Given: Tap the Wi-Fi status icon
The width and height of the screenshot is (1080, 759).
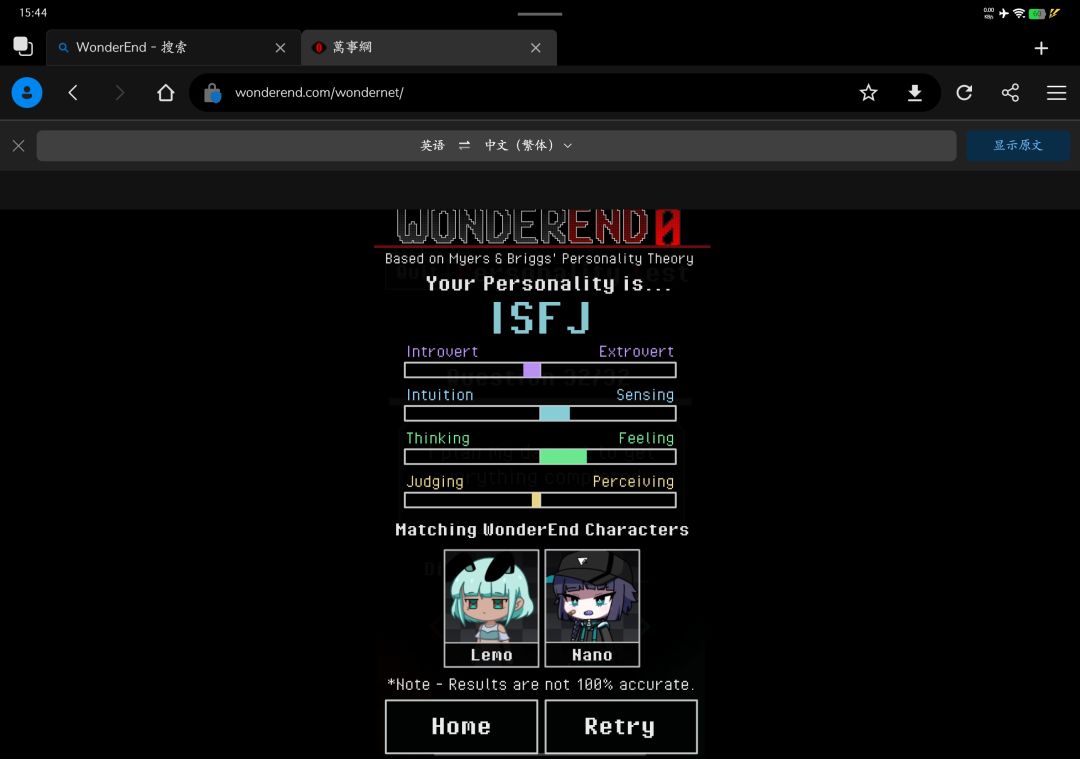Looking at the screenshot, I should [x=1019, y=13].
